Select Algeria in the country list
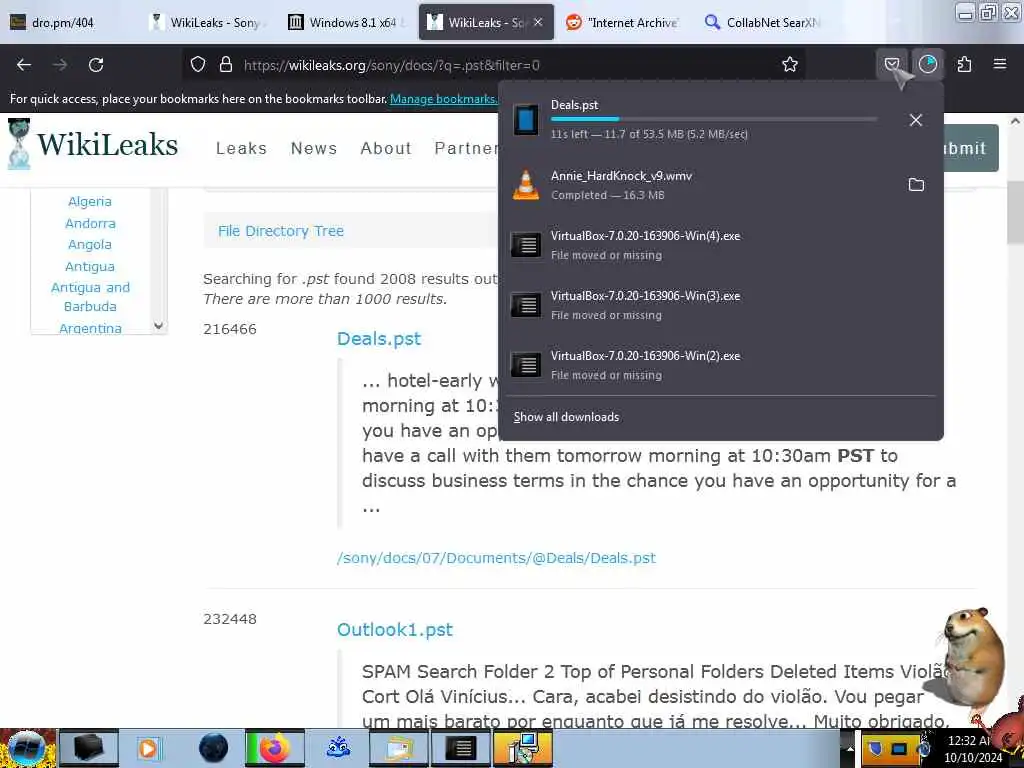 (90, 202)
